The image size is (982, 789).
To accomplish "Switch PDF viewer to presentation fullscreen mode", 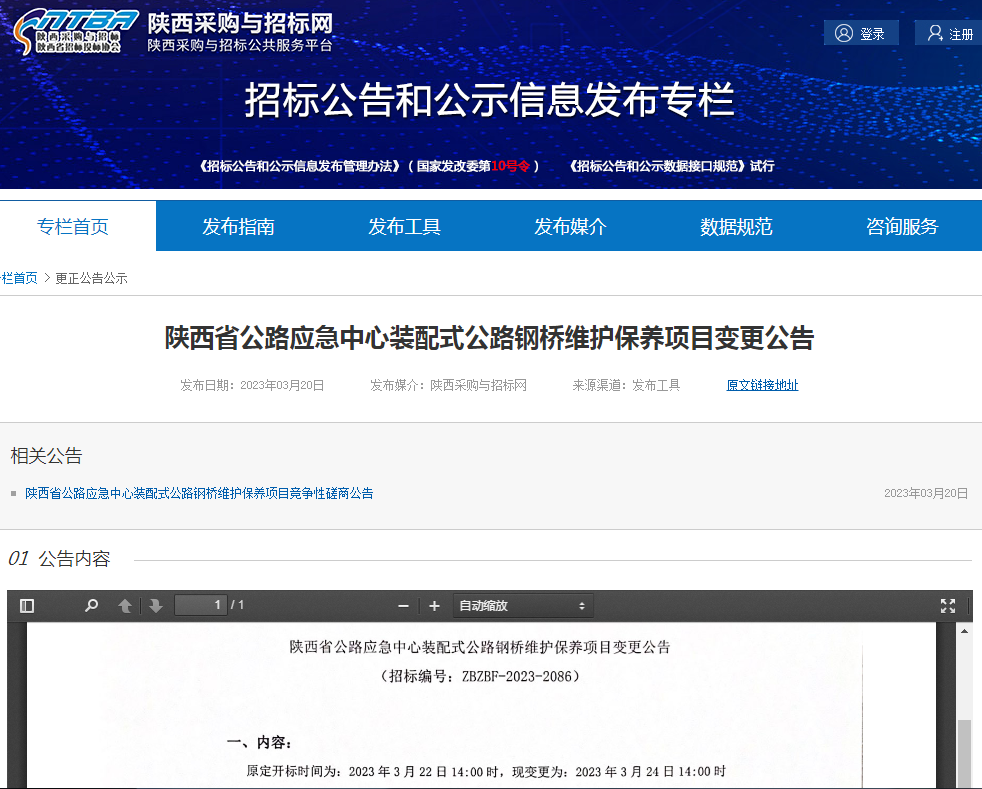I will (x=948, y=606).
